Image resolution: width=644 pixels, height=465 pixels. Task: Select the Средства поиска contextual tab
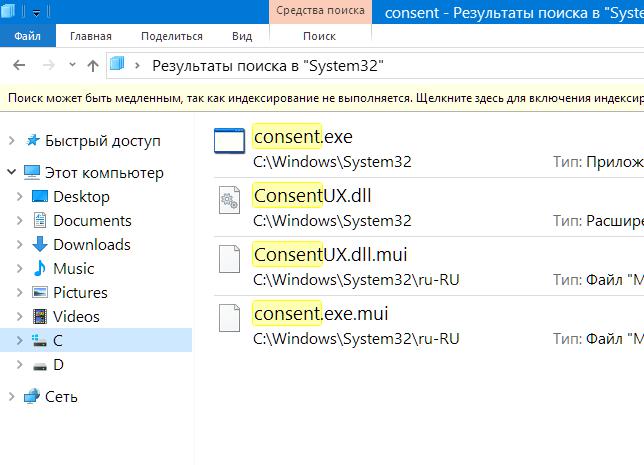click(320, 11)
